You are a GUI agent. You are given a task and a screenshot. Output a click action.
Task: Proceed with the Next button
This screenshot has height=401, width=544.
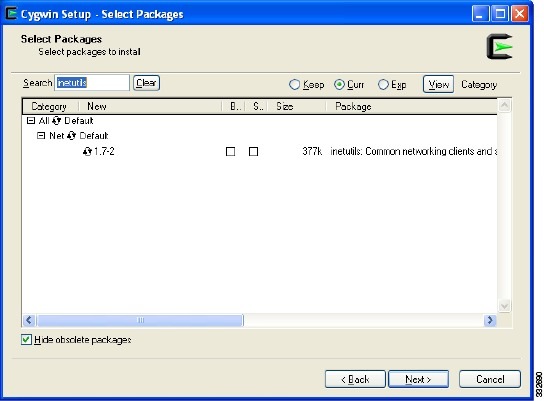(x=418, y=379)
